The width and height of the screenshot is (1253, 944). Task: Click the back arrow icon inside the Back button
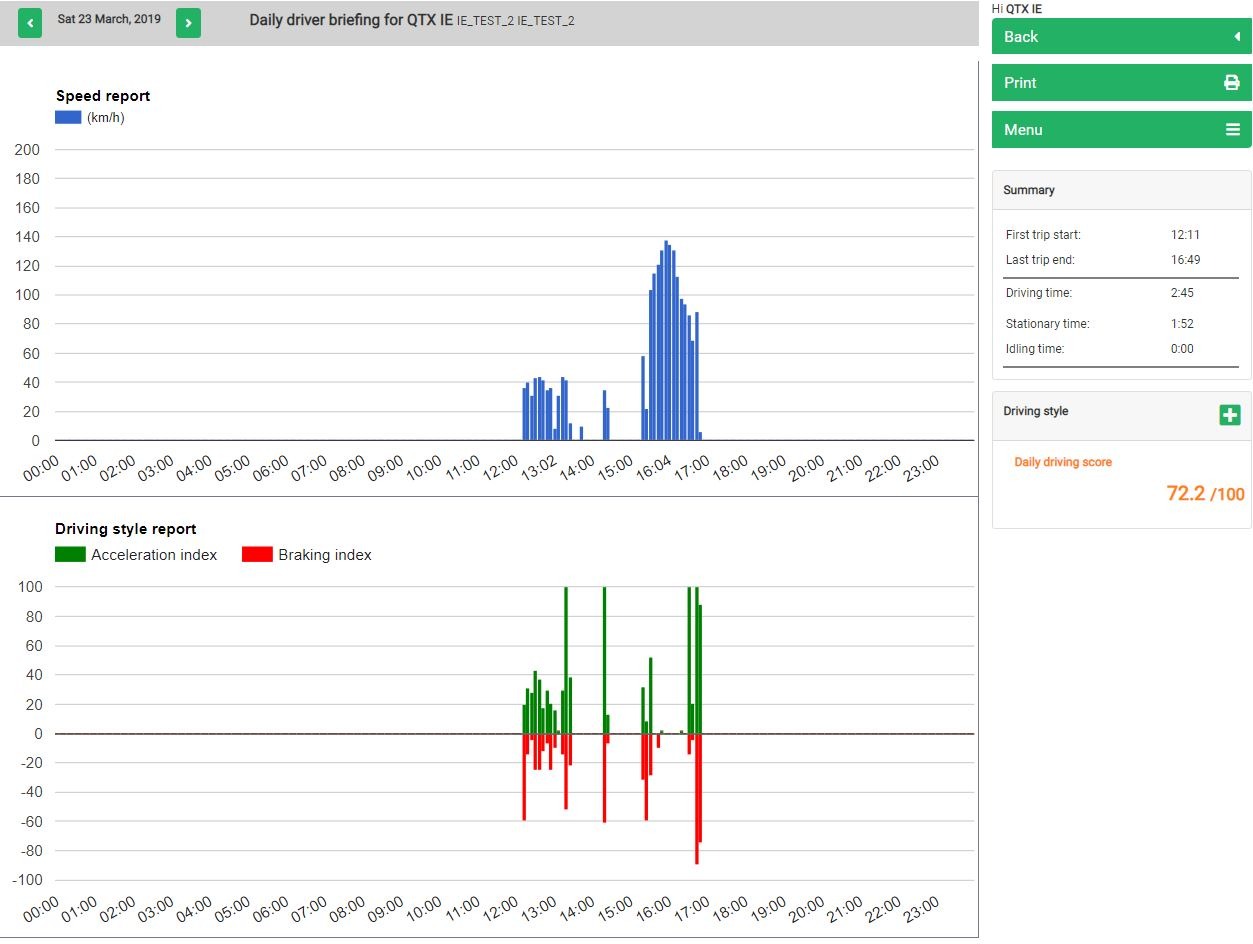coord(1238,37)
